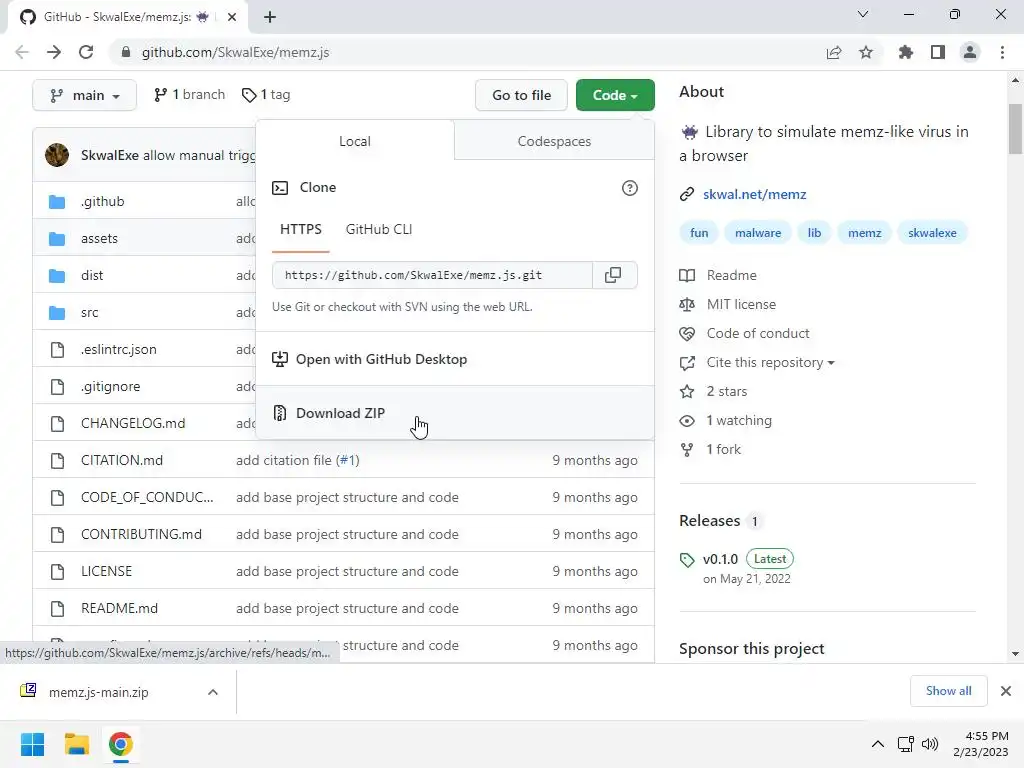The width and height of the screenshot is (1024, 768).
Task: Go back with the browser back arrow
Action: click(22, 52)
